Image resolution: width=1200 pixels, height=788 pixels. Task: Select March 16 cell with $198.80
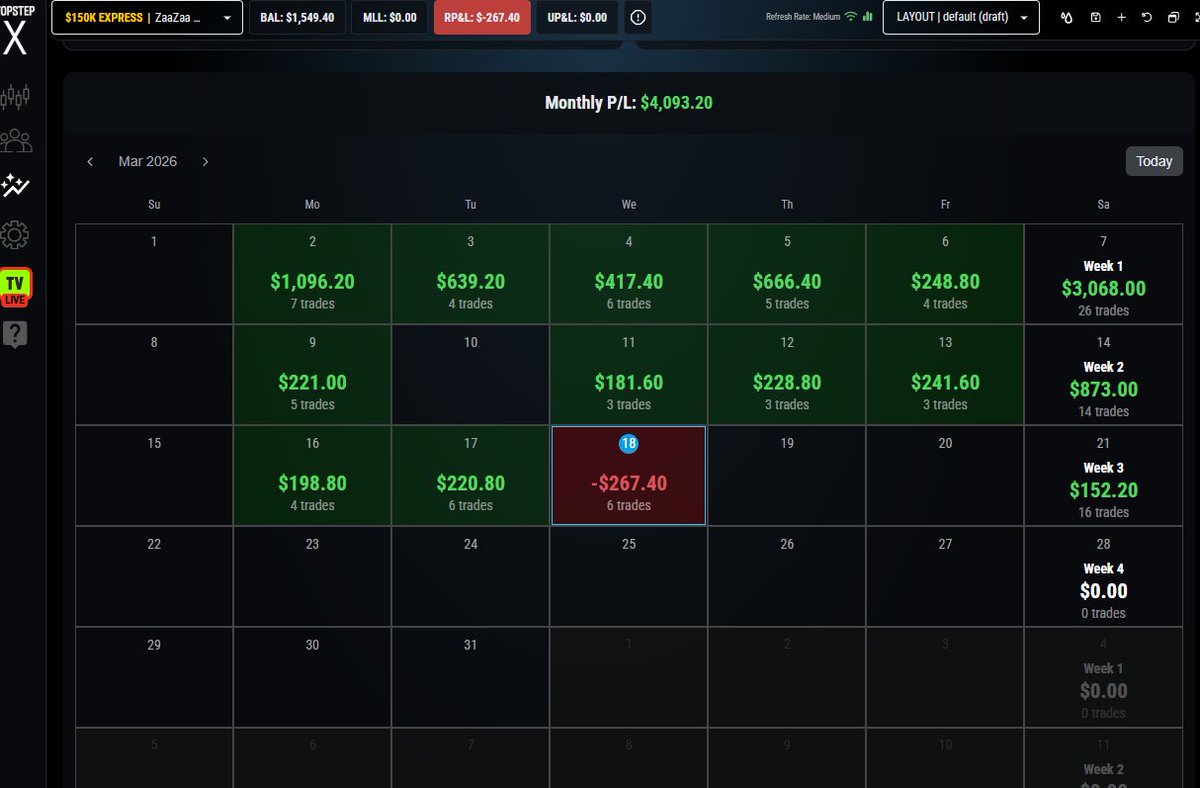tap(312, 475)
